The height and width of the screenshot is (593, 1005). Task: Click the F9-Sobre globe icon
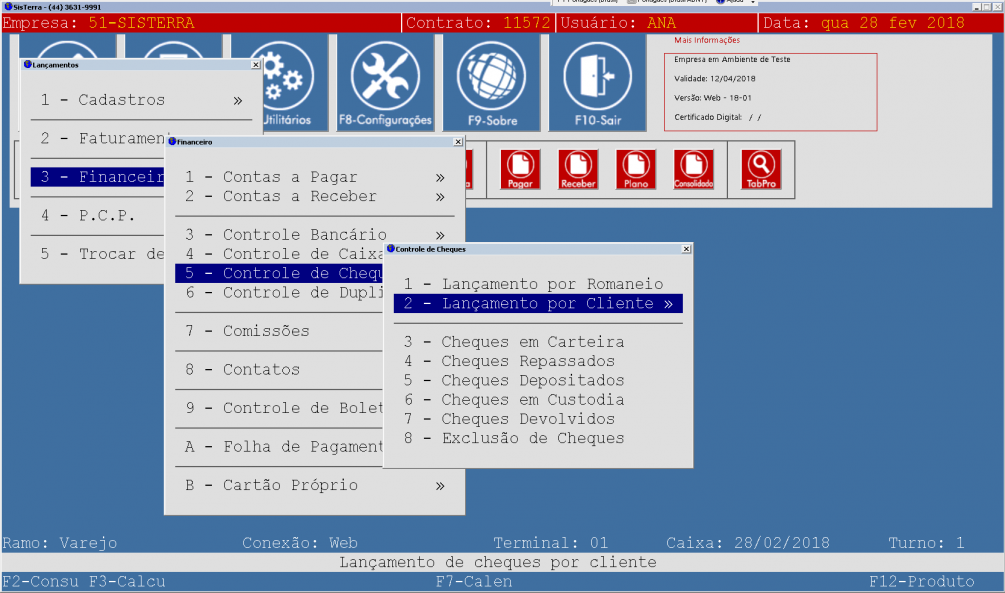(491, 82)
